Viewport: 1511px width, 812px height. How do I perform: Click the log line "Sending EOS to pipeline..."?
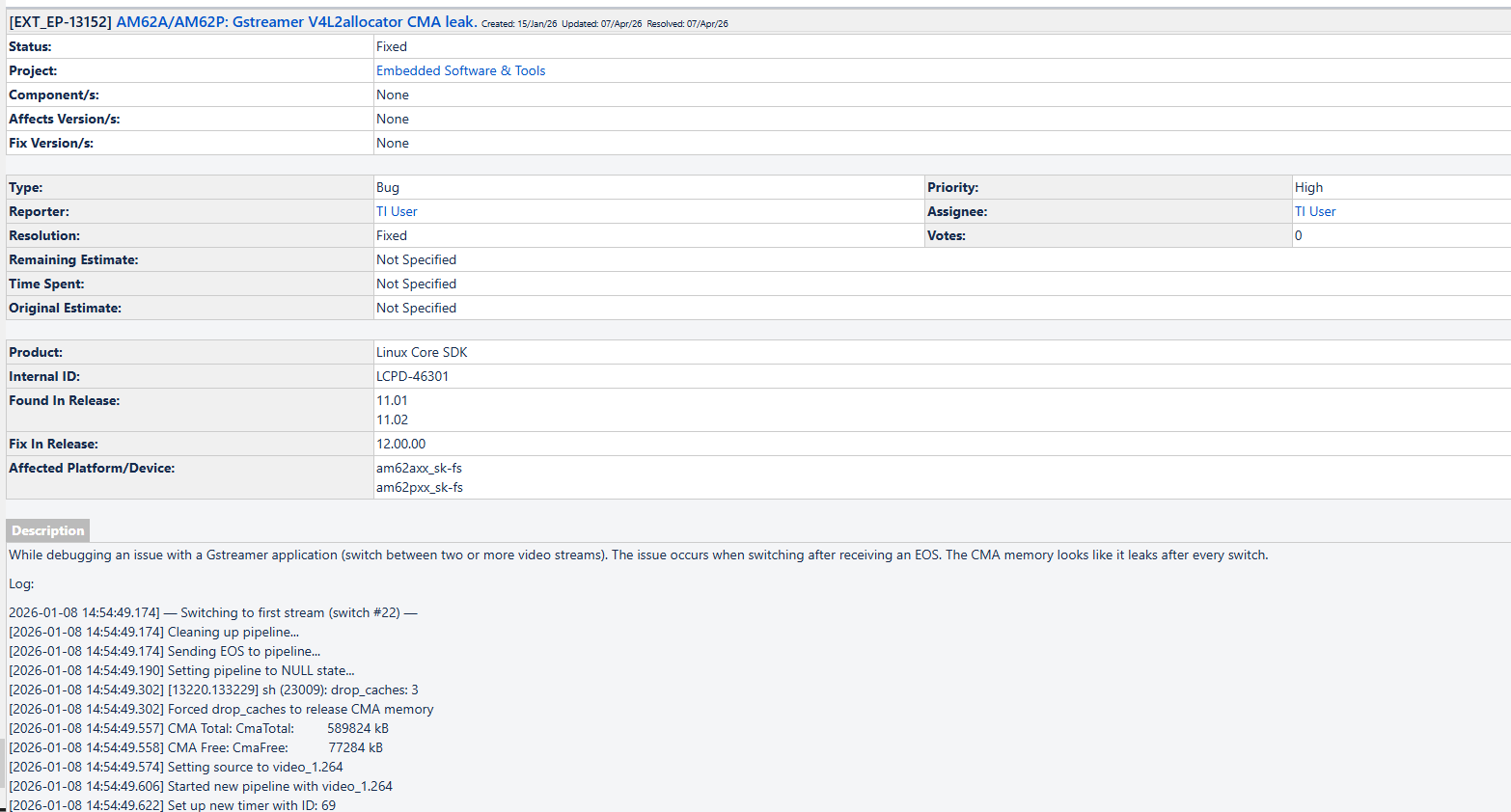(x=165, y=651)
